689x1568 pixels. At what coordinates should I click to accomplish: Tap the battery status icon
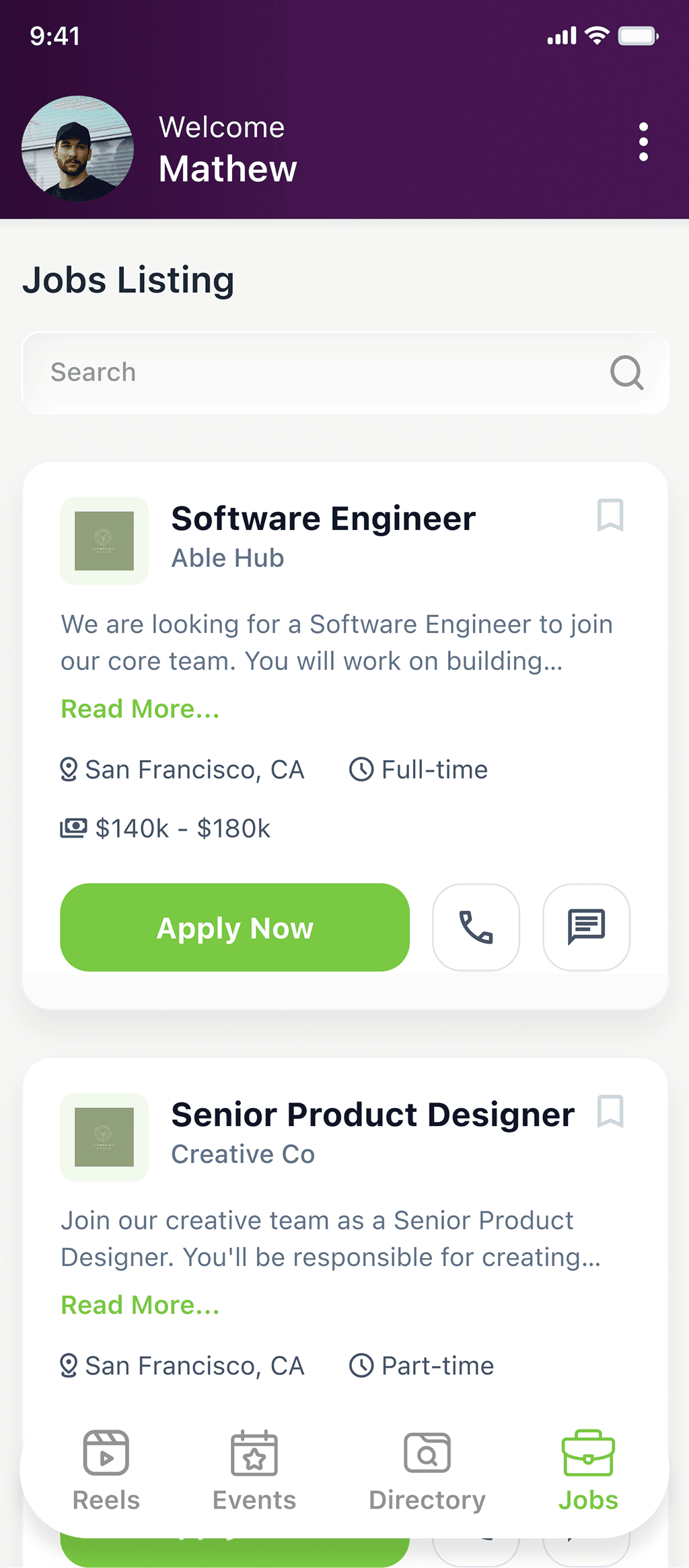tap(638, 36)
